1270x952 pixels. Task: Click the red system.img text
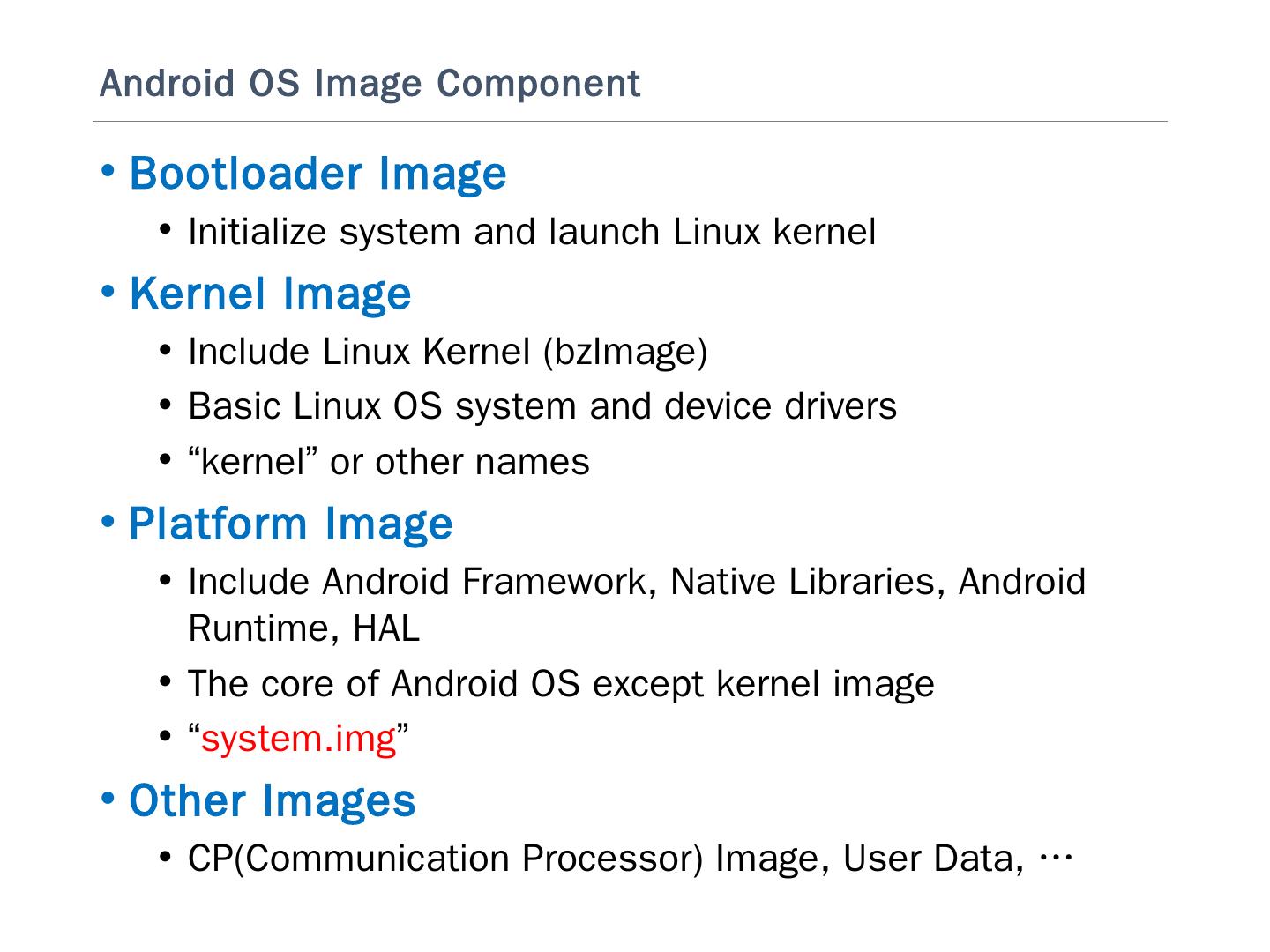point(298,739)
